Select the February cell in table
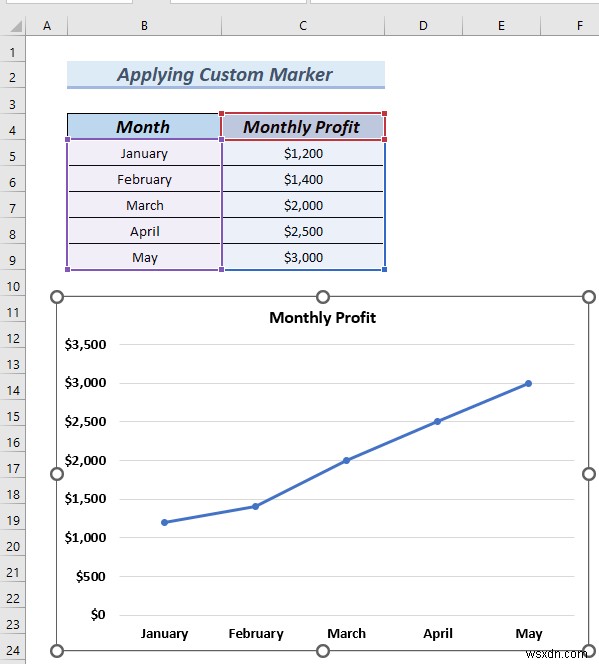This screenshot has height=664, width=599. click(x=144, y=179)
